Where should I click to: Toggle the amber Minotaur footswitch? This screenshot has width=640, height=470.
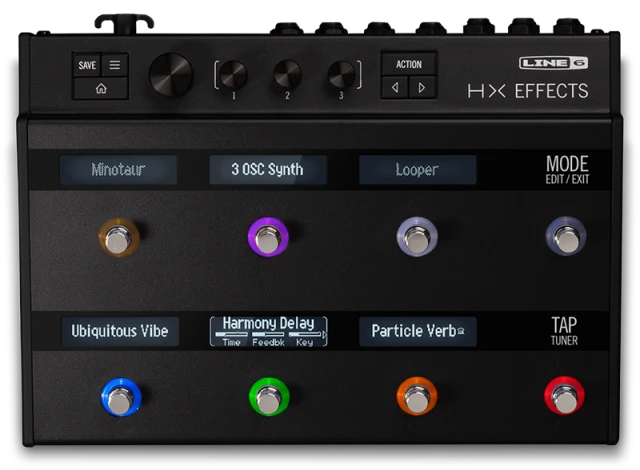coord(119,237)
